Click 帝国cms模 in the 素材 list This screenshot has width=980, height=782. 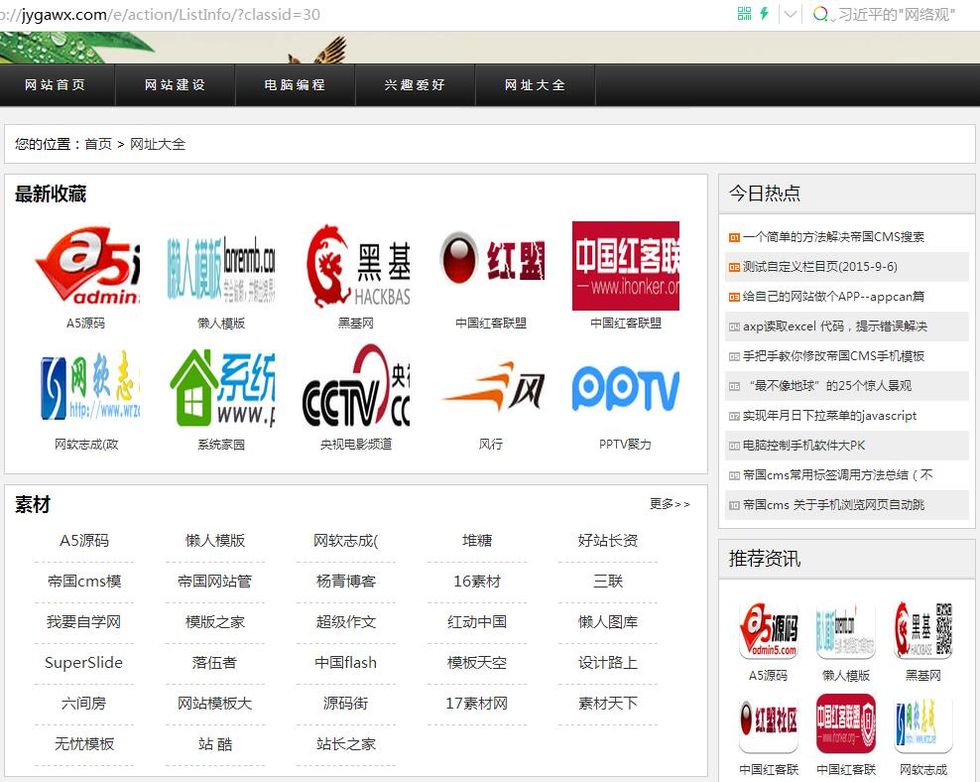pos(84,581)
